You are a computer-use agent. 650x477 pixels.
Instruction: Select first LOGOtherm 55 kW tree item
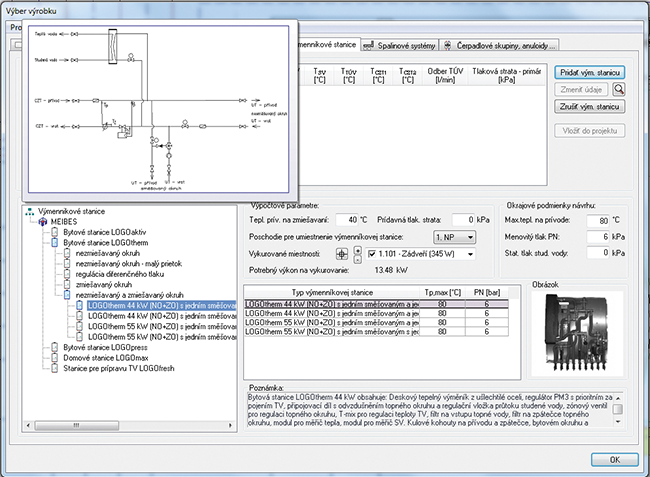162,326
